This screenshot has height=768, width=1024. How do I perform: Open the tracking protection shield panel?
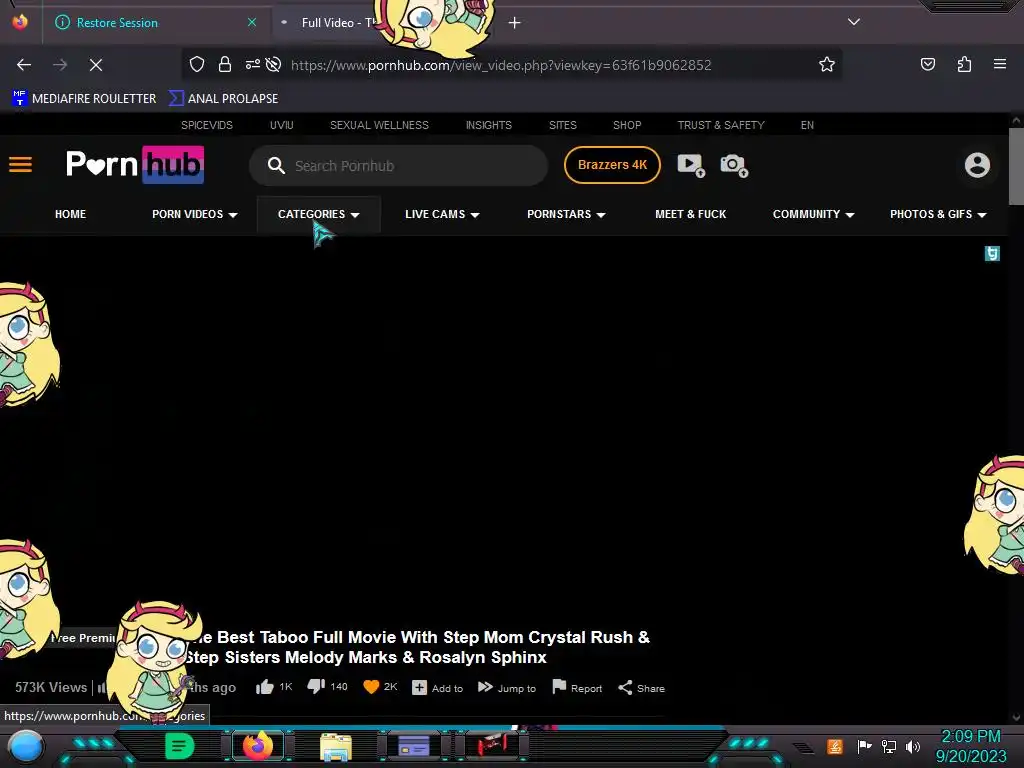click(197, 64)
